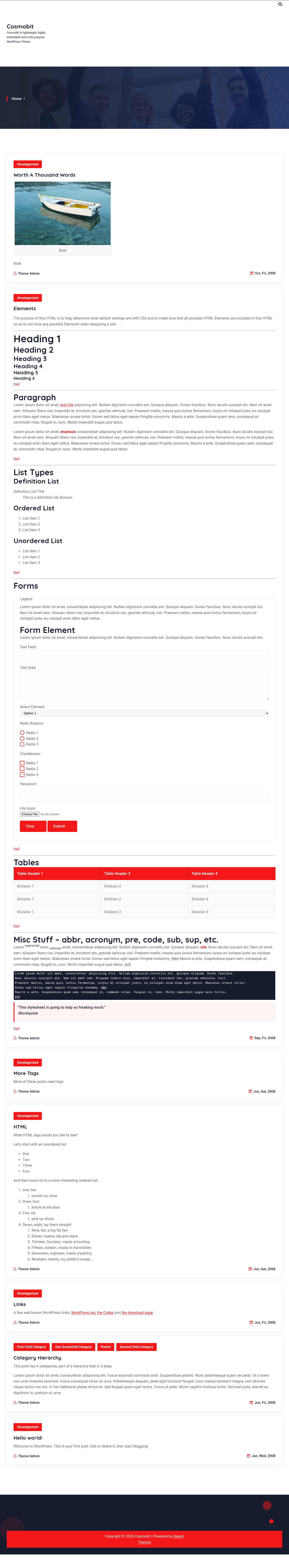Follow the WordPress.org link
Image resolution: width=289 pixels, height=1568 pixels.
[84, 1313]
